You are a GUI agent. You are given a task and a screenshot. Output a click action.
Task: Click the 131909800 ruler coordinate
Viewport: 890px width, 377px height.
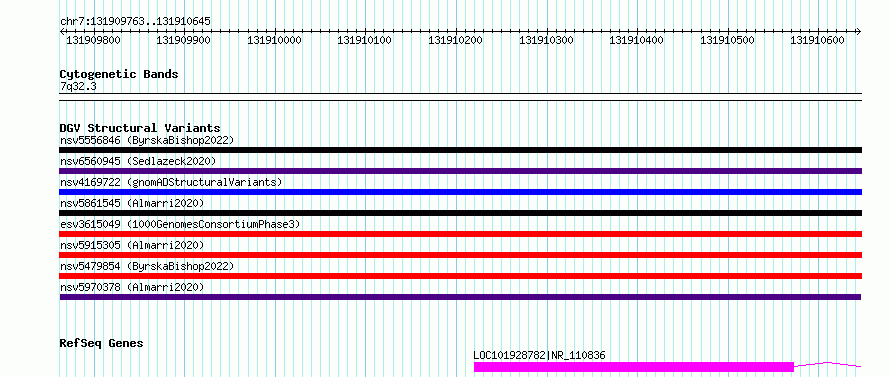click(x=93, y=40)
